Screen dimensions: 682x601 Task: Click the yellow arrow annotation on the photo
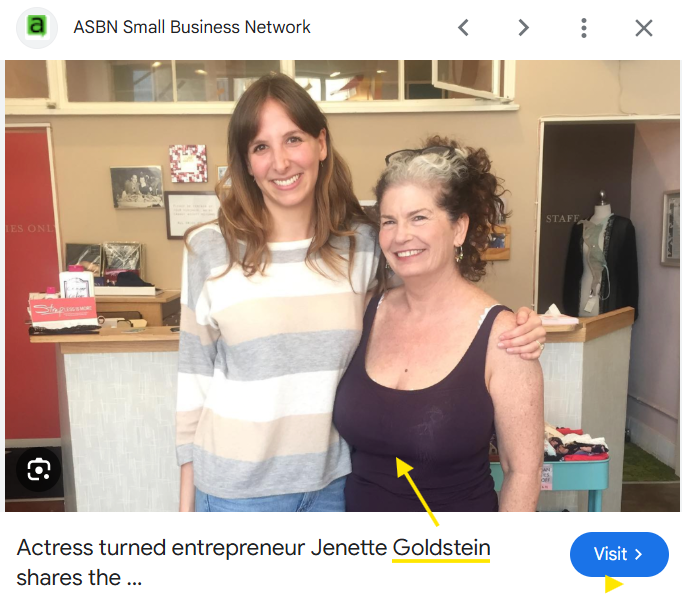pos(417,491)
